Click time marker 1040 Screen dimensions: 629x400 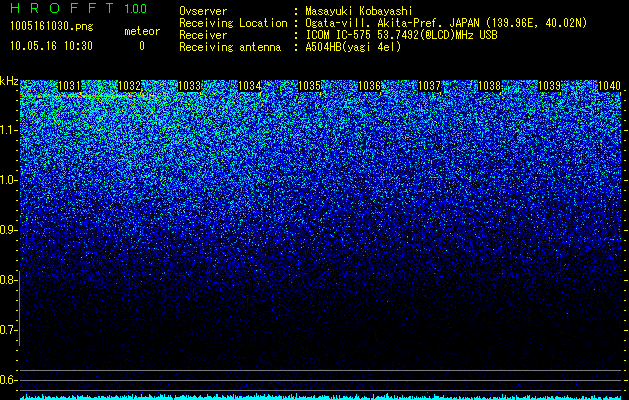pyautogui.click(x=609, y=86)
